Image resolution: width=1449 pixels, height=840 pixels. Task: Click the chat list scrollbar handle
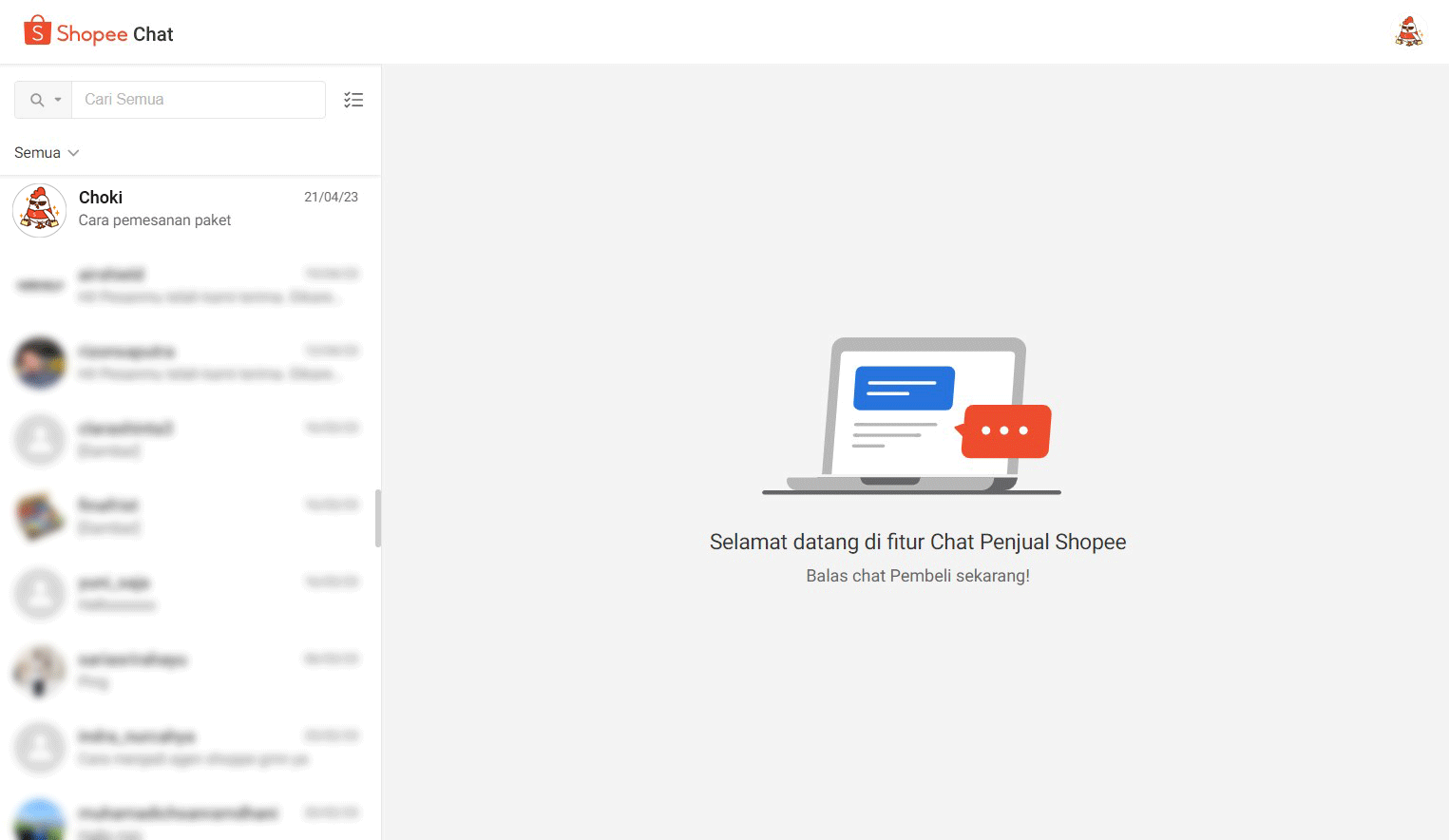click(x=378, y=519)
